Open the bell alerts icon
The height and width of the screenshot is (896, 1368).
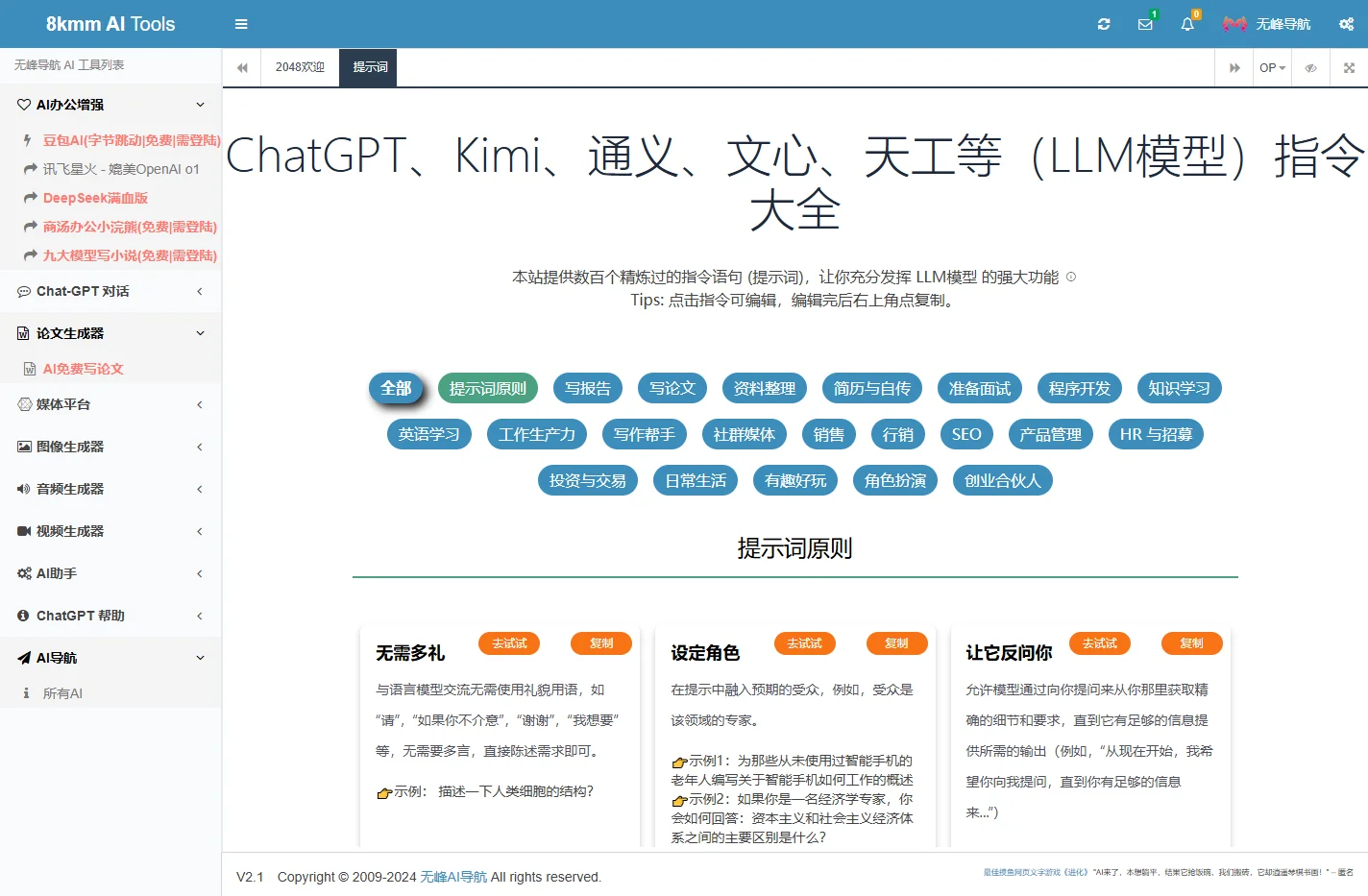pyautogui.click(x=1187, y=24)
